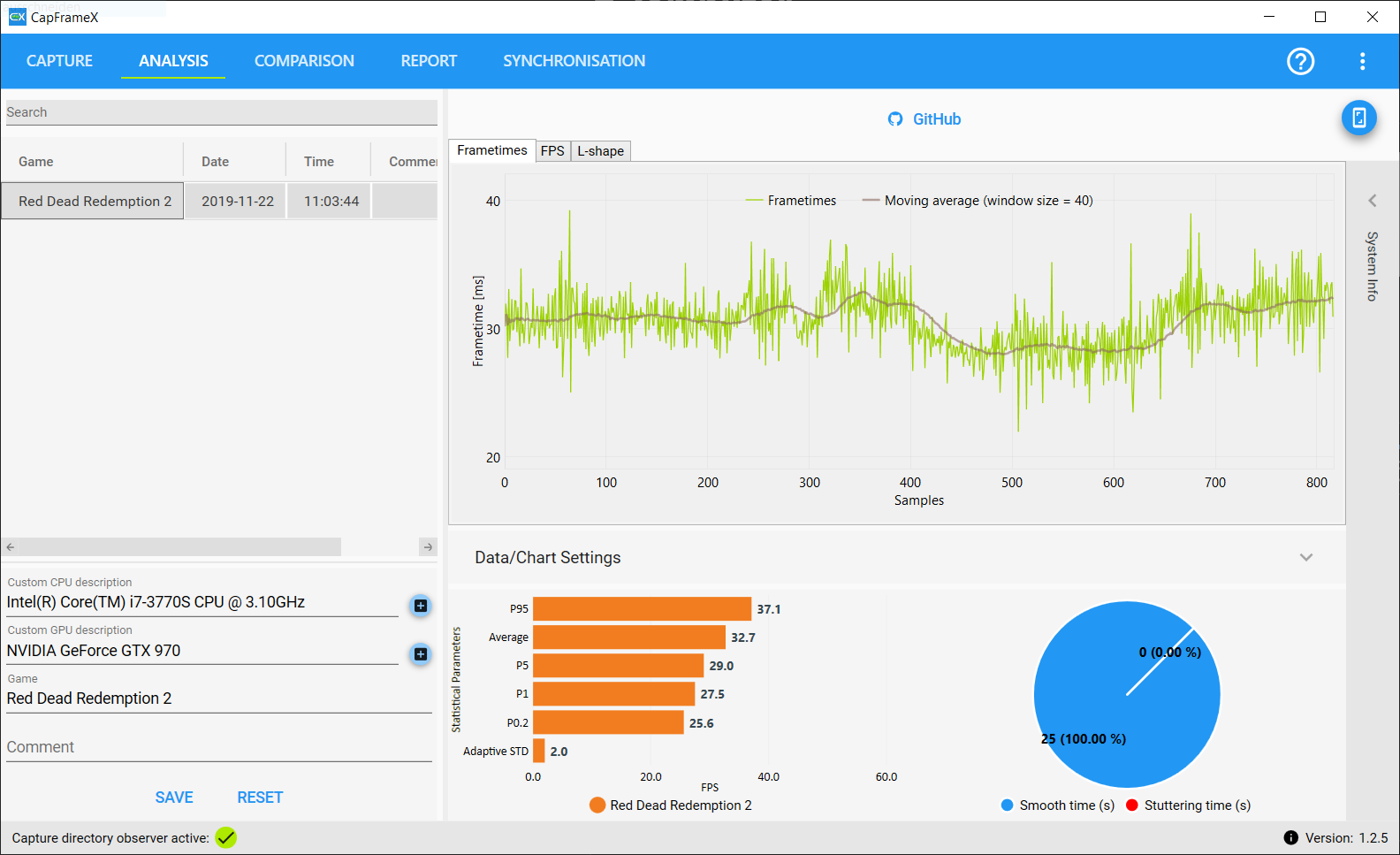1400x855 pixels.
Task: Expand the Data/Chart Settings section
Action: [1306, 557]
